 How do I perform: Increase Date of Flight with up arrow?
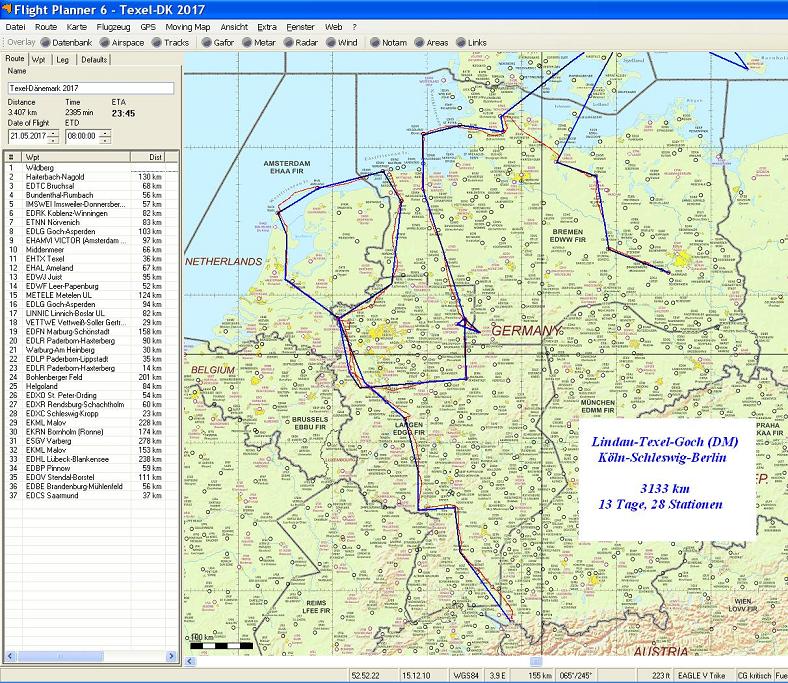point(53,131)
